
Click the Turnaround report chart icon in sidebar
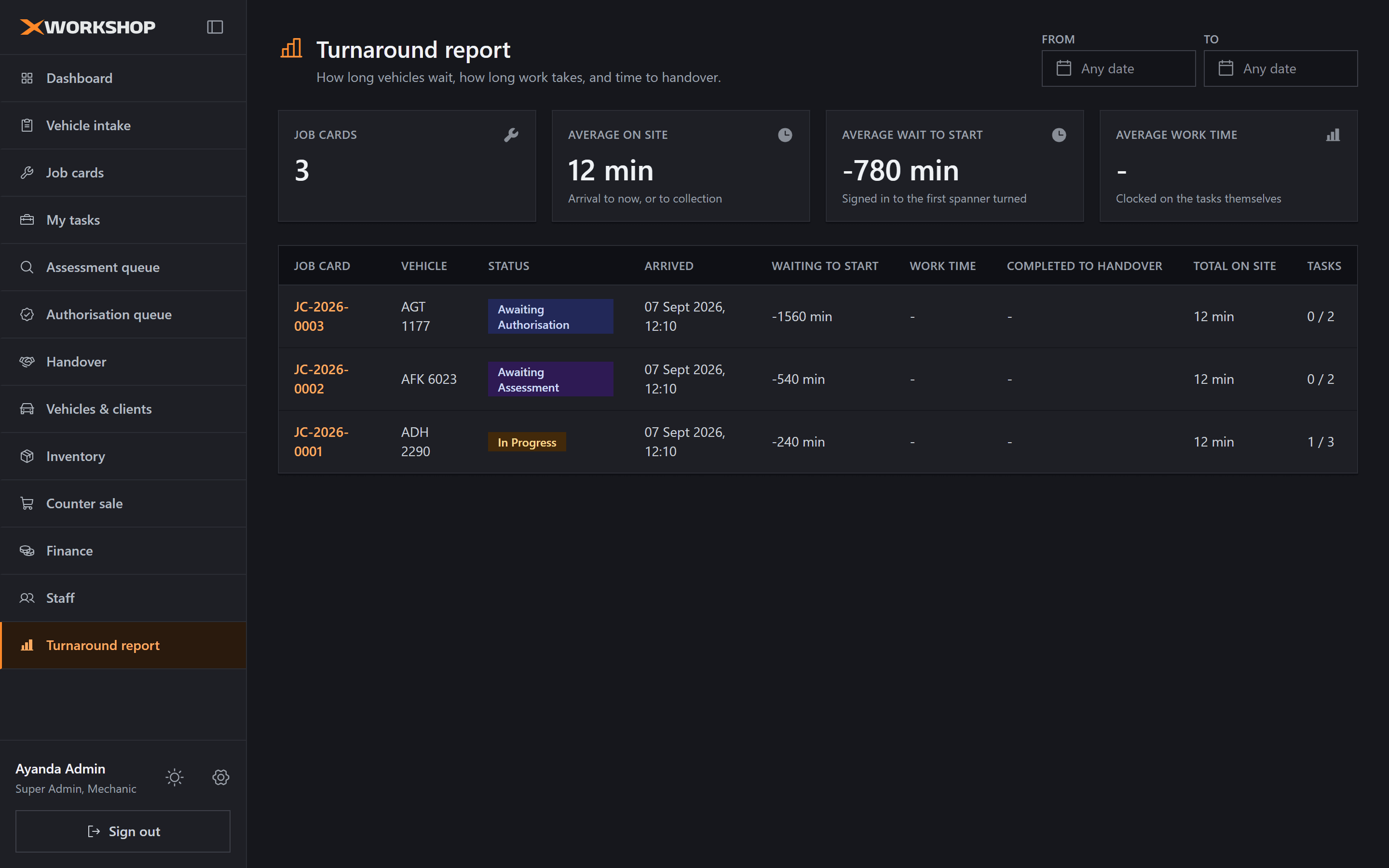pos(27,645)
